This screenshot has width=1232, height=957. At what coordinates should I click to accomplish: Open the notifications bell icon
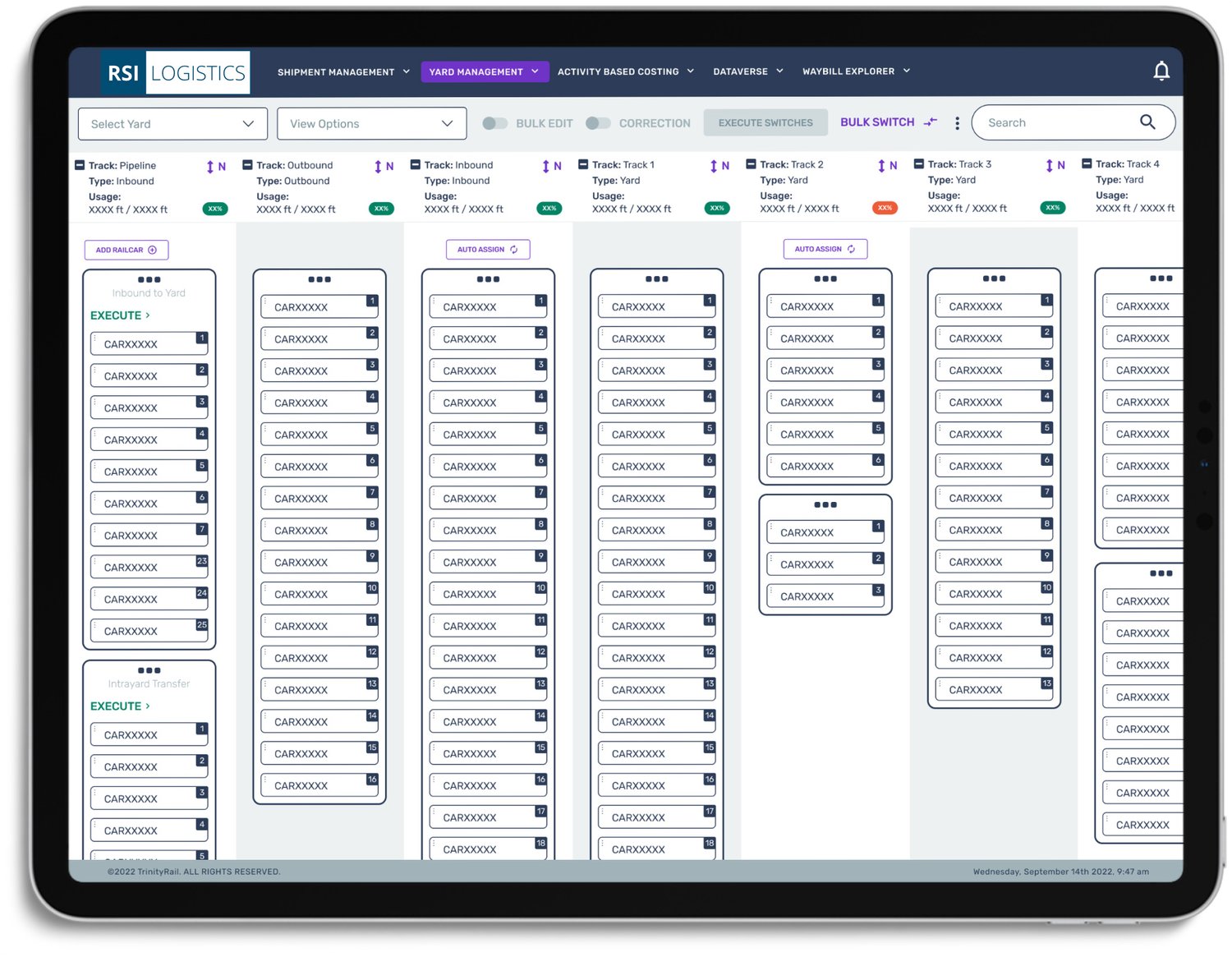[x=1161, y=71]
